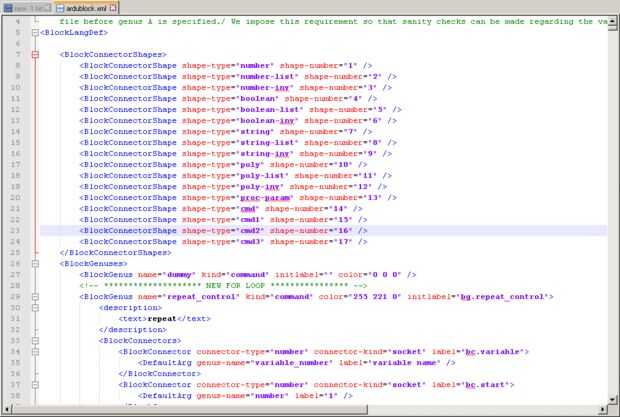
Task: Collapse the BlockConnectorShapes fold marker
Action: tap(35, 55)
